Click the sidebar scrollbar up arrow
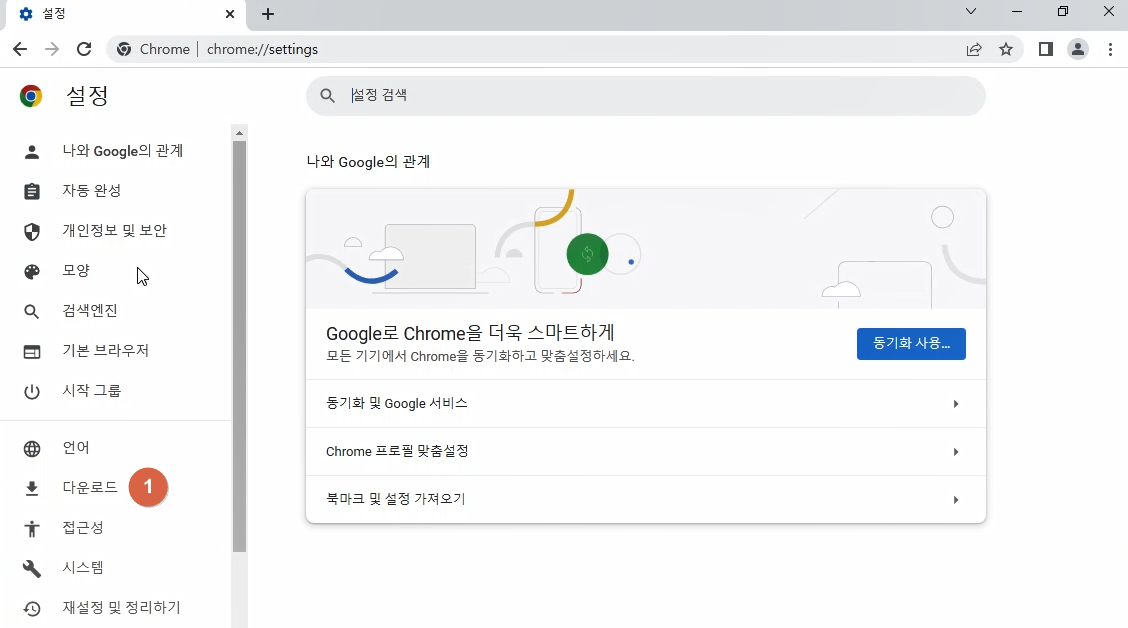1128x628 pixels. point(240,133)
